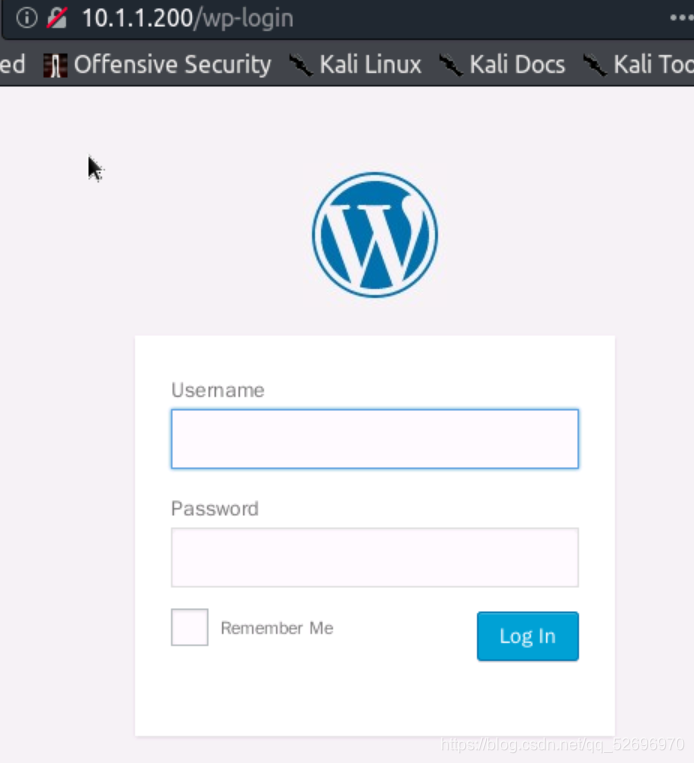Click the Remember Me label text
The width and height of the screenshot is (694, 763).
[277, 628]
